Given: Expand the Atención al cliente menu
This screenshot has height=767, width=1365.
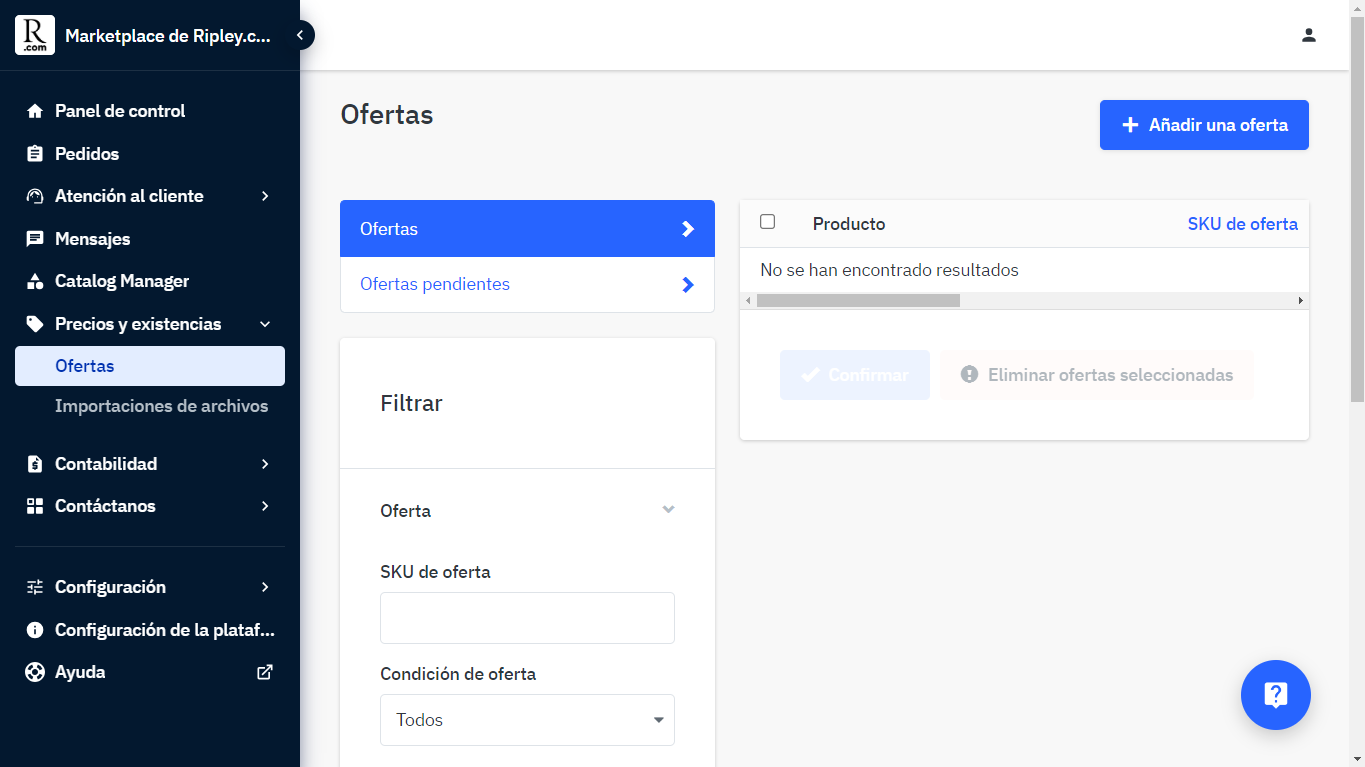Looking at the screenshot, I should click(x=265, y=196).
